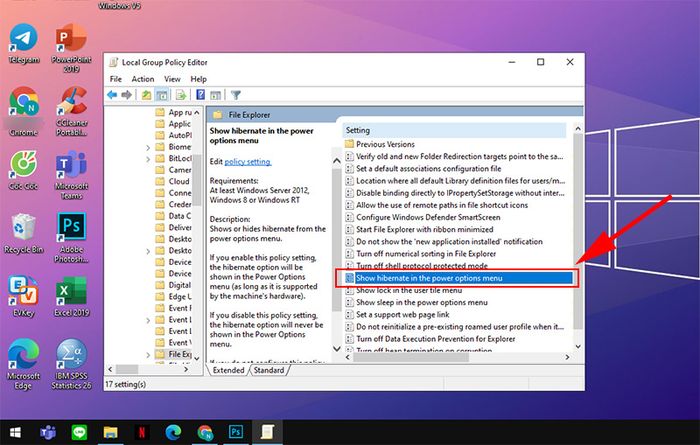Open Excel 2019 desktop icon
The image size is (700, 445).
(71, 297)
